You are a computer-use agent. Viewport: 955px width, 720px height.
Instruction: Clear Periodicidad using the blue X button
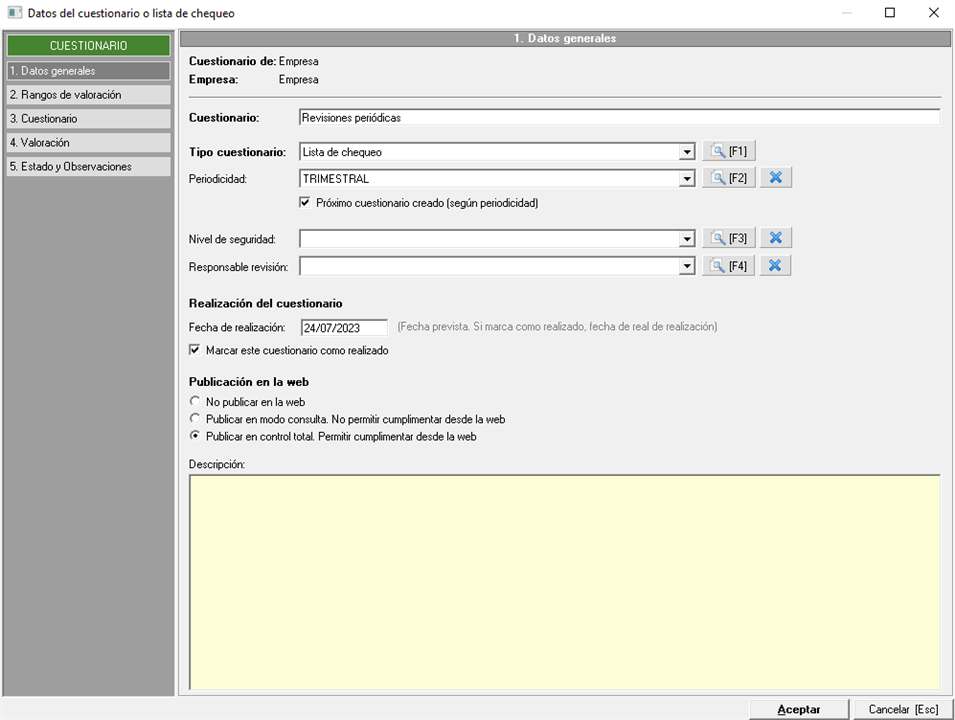(775, 179)
